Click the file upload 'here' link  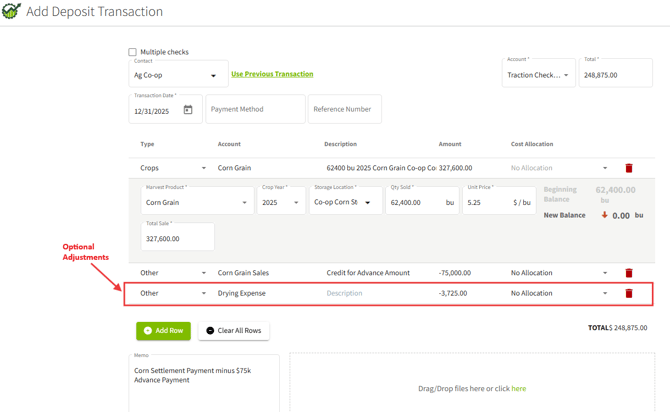[x=518, y=388]
